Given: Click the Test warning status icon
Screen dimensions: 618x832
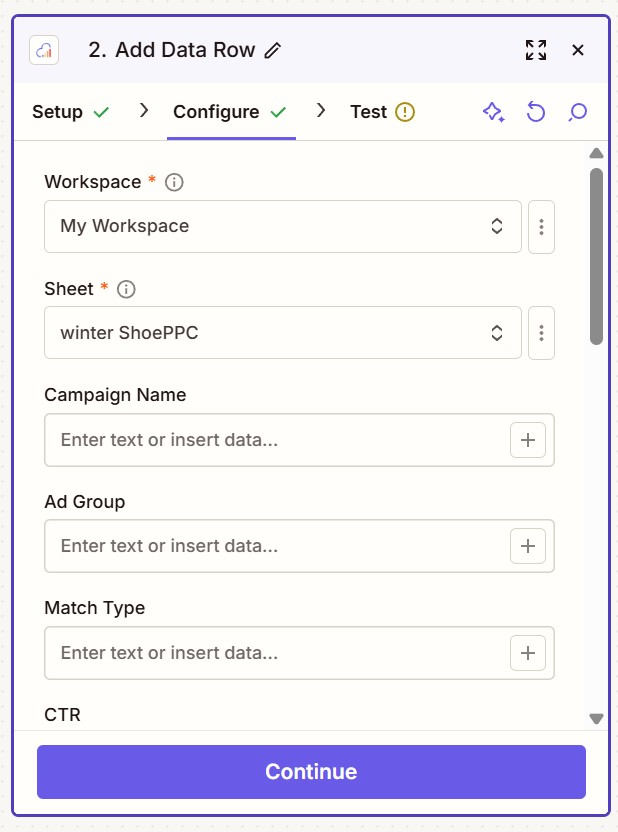Looking at the screenshot, I should tap(405, 112).
